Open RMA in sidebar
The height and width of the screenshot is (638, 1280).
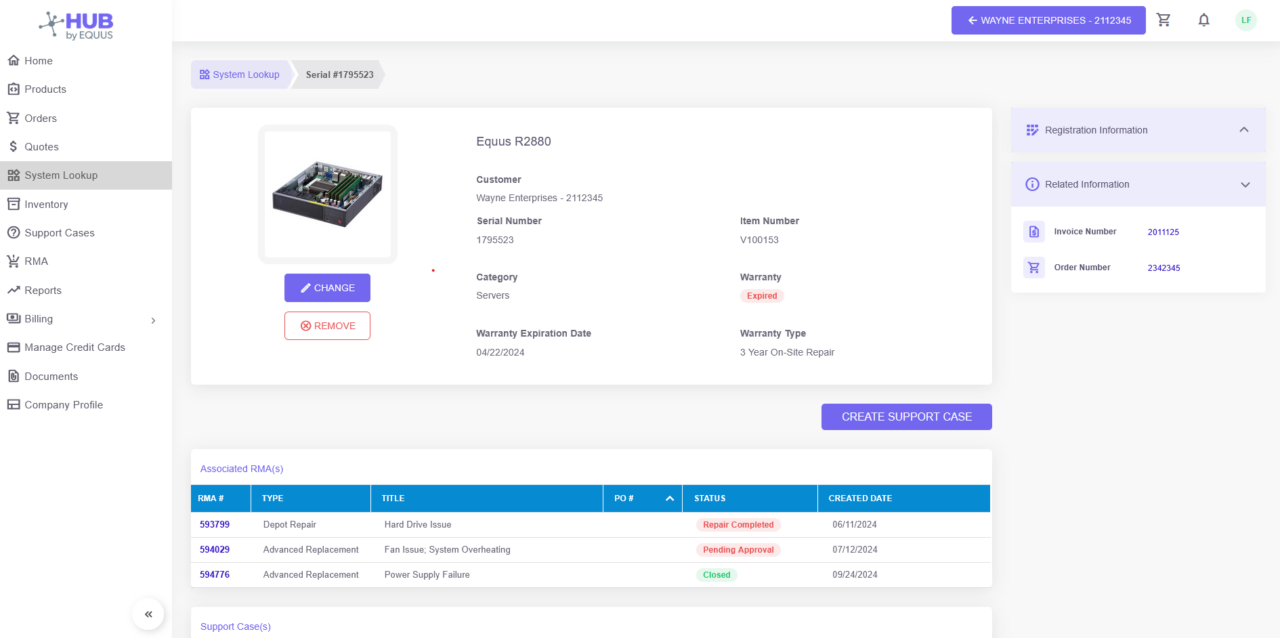[x=86, y=261]
